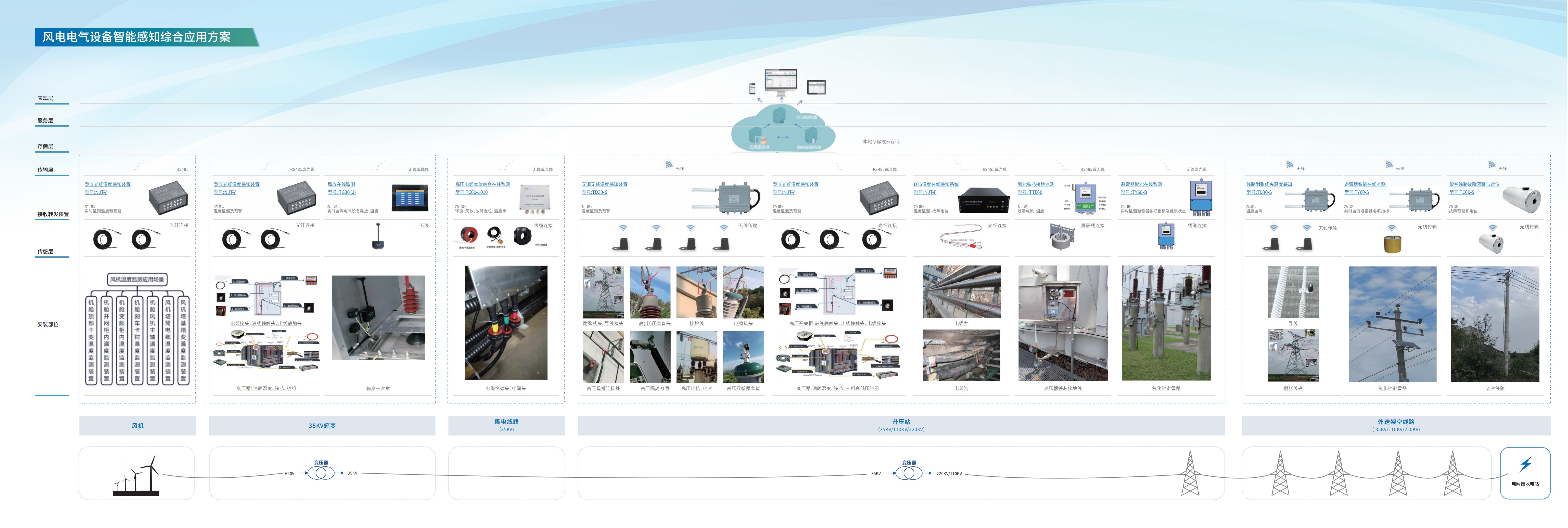Click the 风机温度监测应用场景 diagram heading

pyautogui.click(x=137, y=279)
